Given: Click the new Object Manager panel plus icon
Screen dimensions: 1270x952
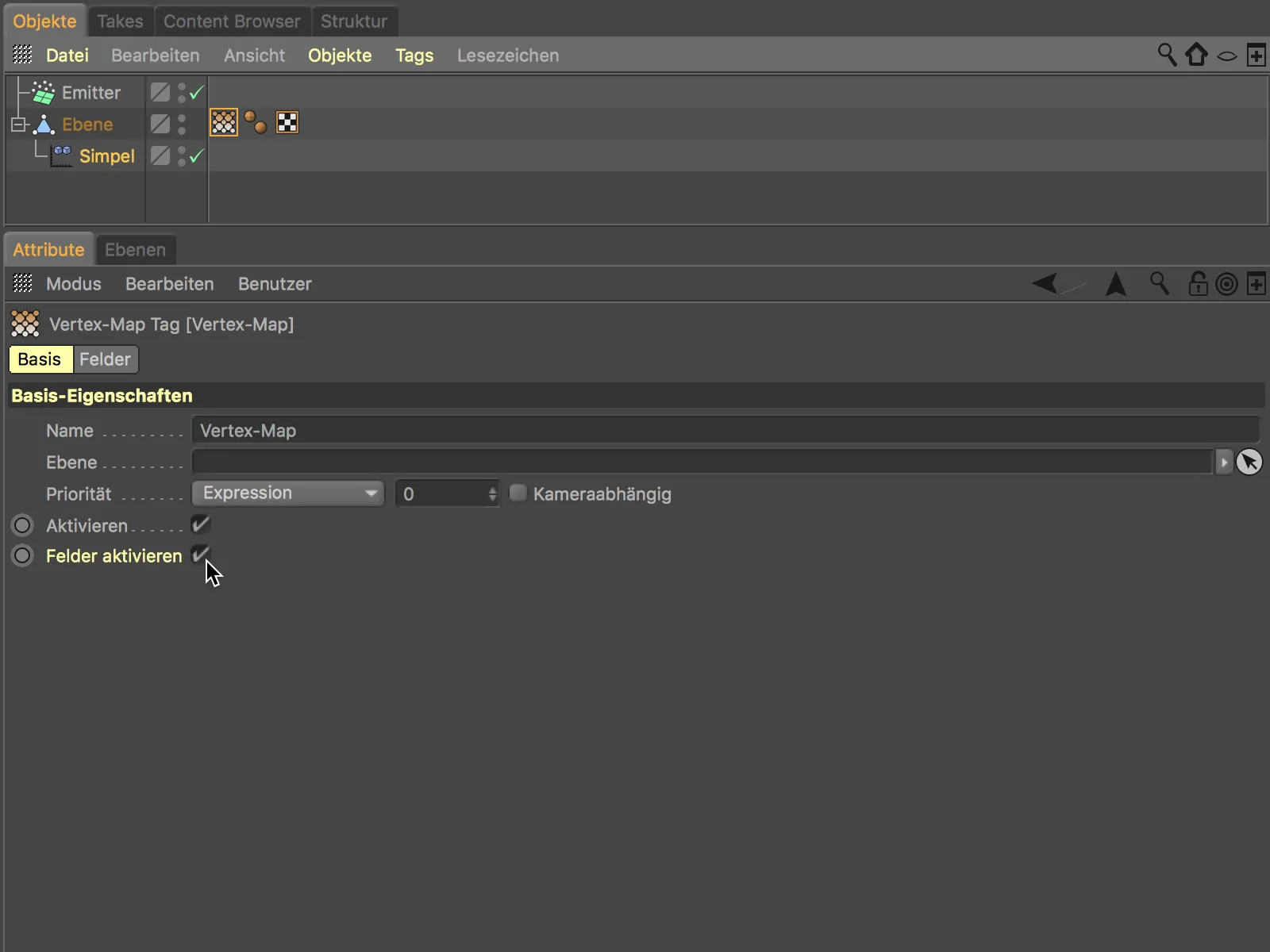Looking at the screenshot, I should 1257,56.
